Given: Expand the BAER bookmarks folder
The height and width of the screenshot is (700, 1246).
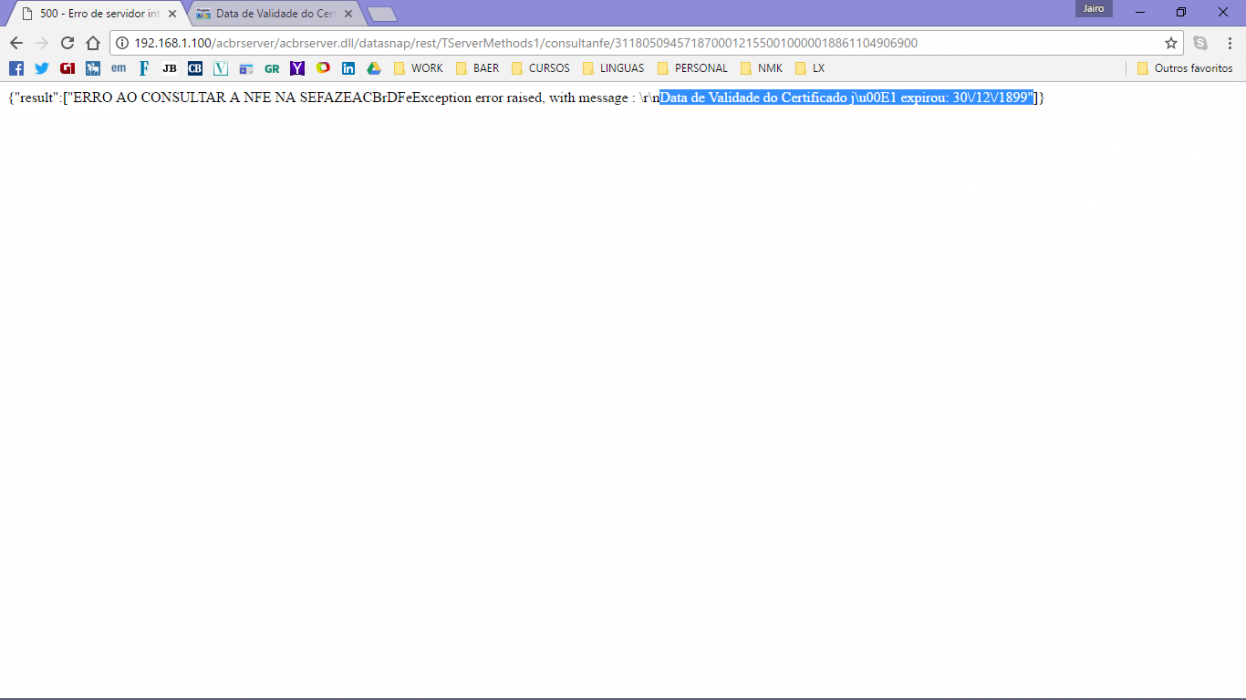Looking at the screenshot, I should (477, 68).
